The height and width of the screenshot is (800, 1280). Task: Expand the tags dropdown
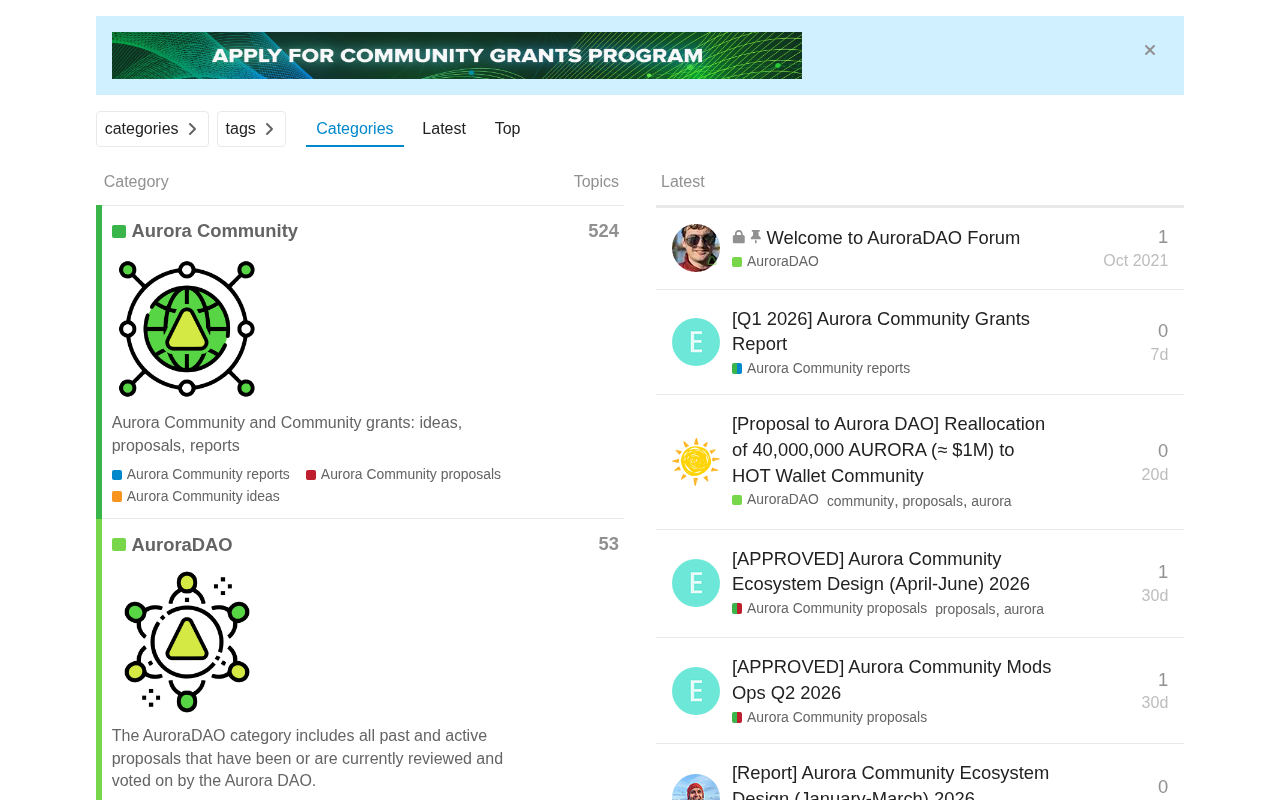pos(251,129)
